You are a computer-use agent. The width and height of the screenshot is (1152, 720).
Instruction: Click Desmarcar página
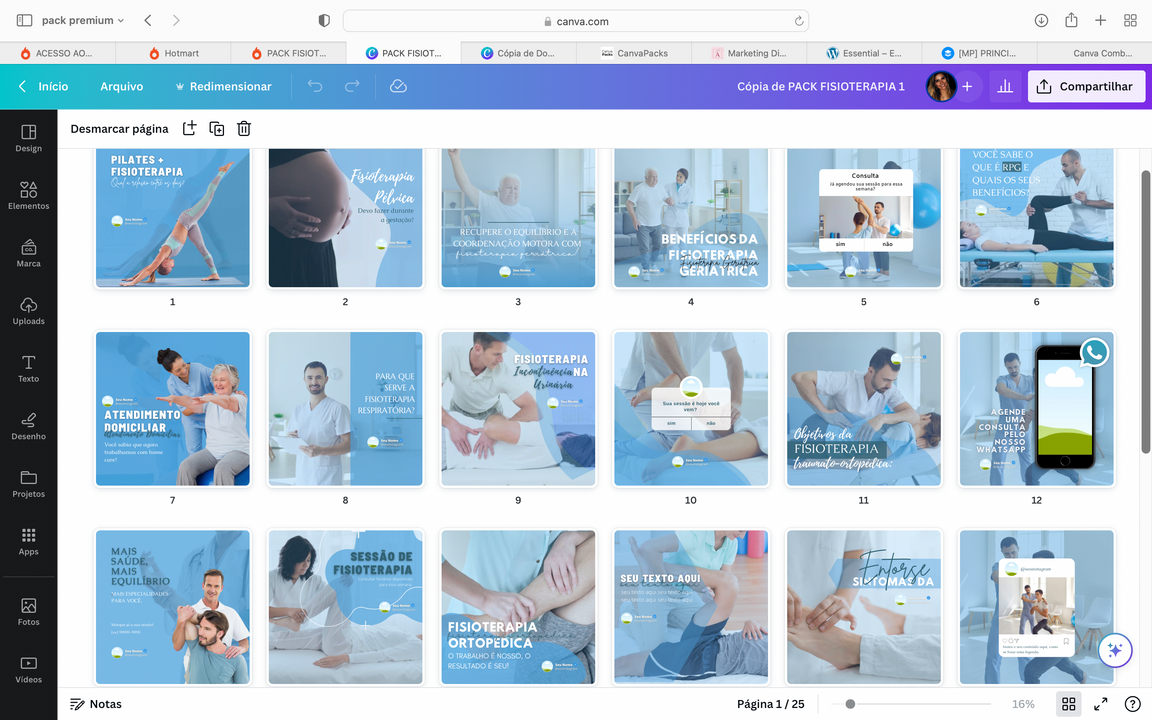(119, 128)
